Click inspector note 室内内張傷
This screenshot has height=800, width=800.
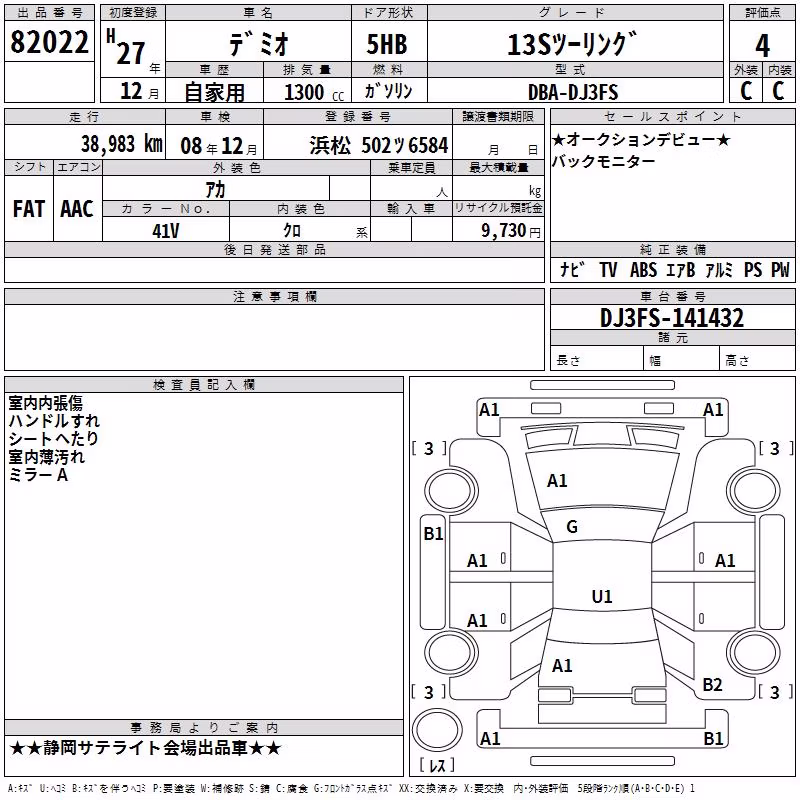45,403
